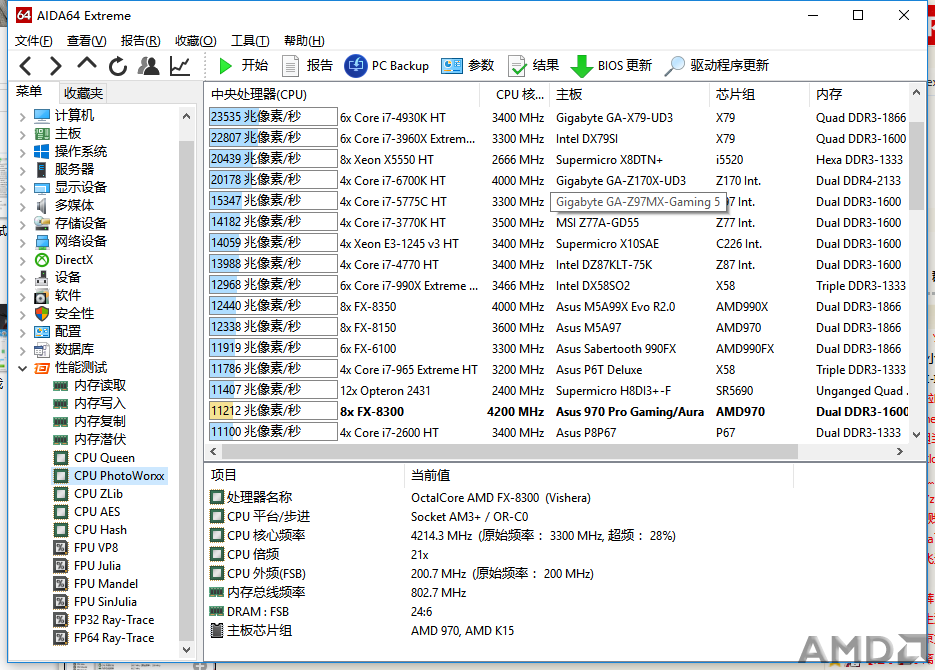Select the FP64 Ray-Trace benchmark
935x670 pixels.
113,638
